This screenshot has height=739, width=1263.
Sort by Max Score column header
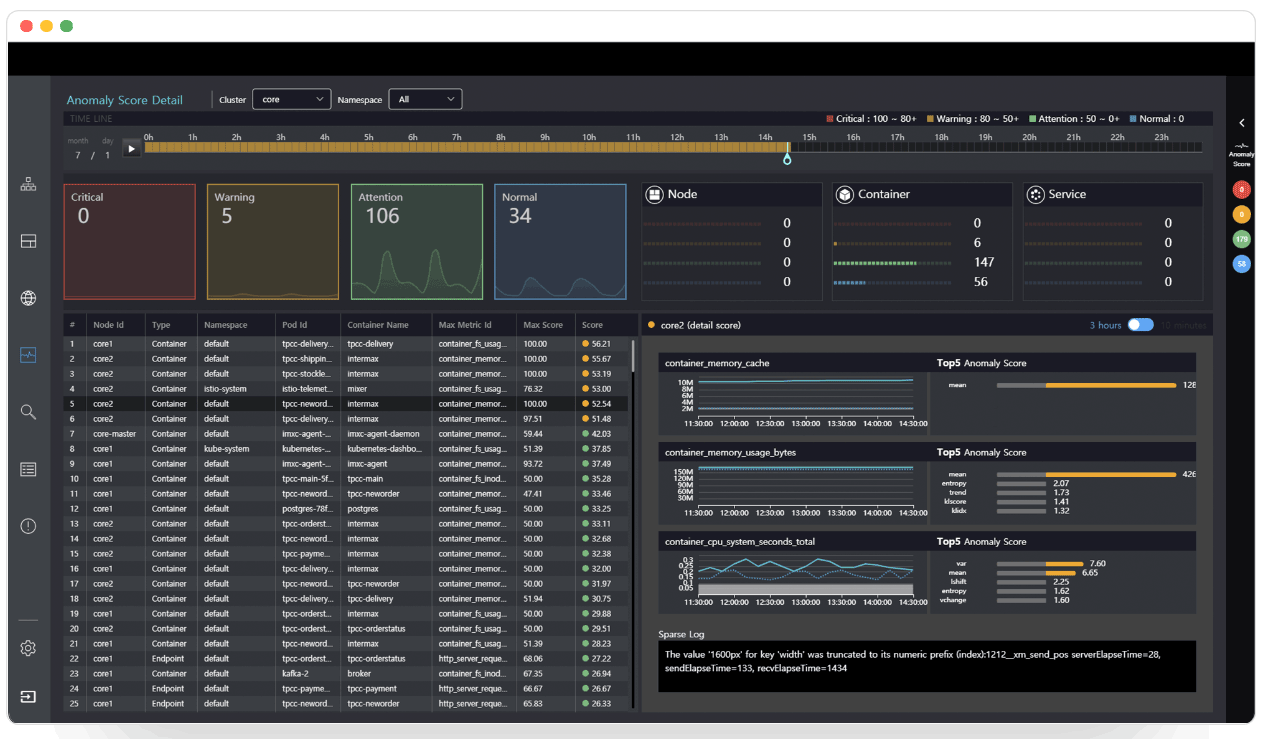(x=543, y=325)
